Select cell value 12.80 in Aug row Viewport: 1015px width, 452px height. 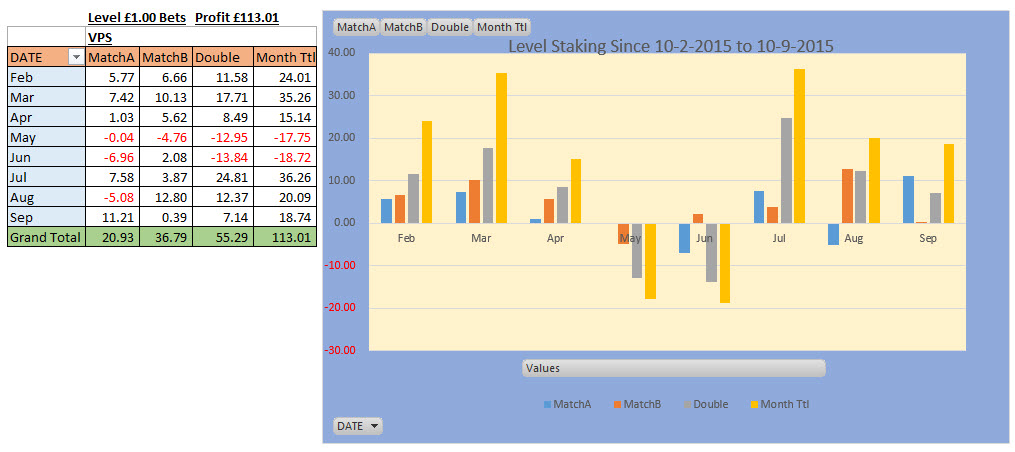165,198
